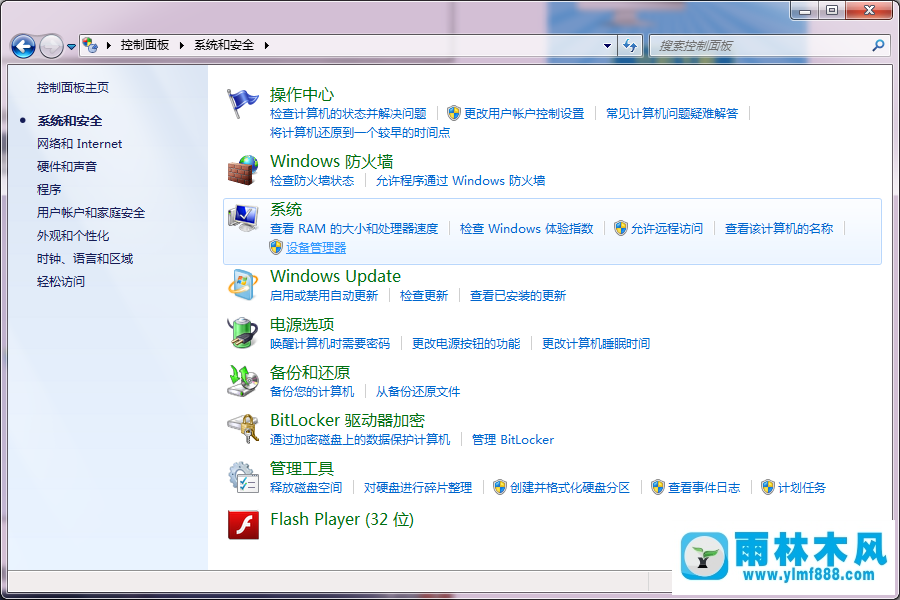Open 查看该计算机的名称 link
900x600 pixels.
point(779,229)
